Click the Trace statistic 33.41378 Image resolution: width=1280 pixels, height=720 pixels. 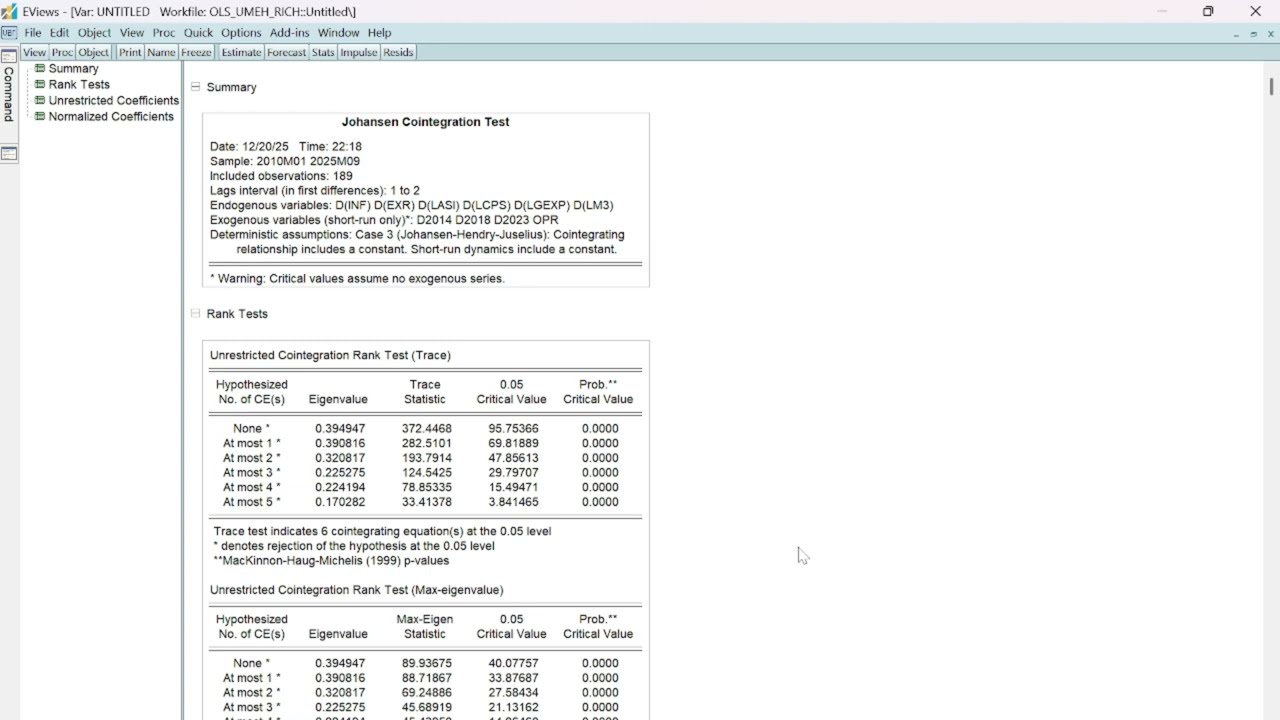click(x=426, y=502)
